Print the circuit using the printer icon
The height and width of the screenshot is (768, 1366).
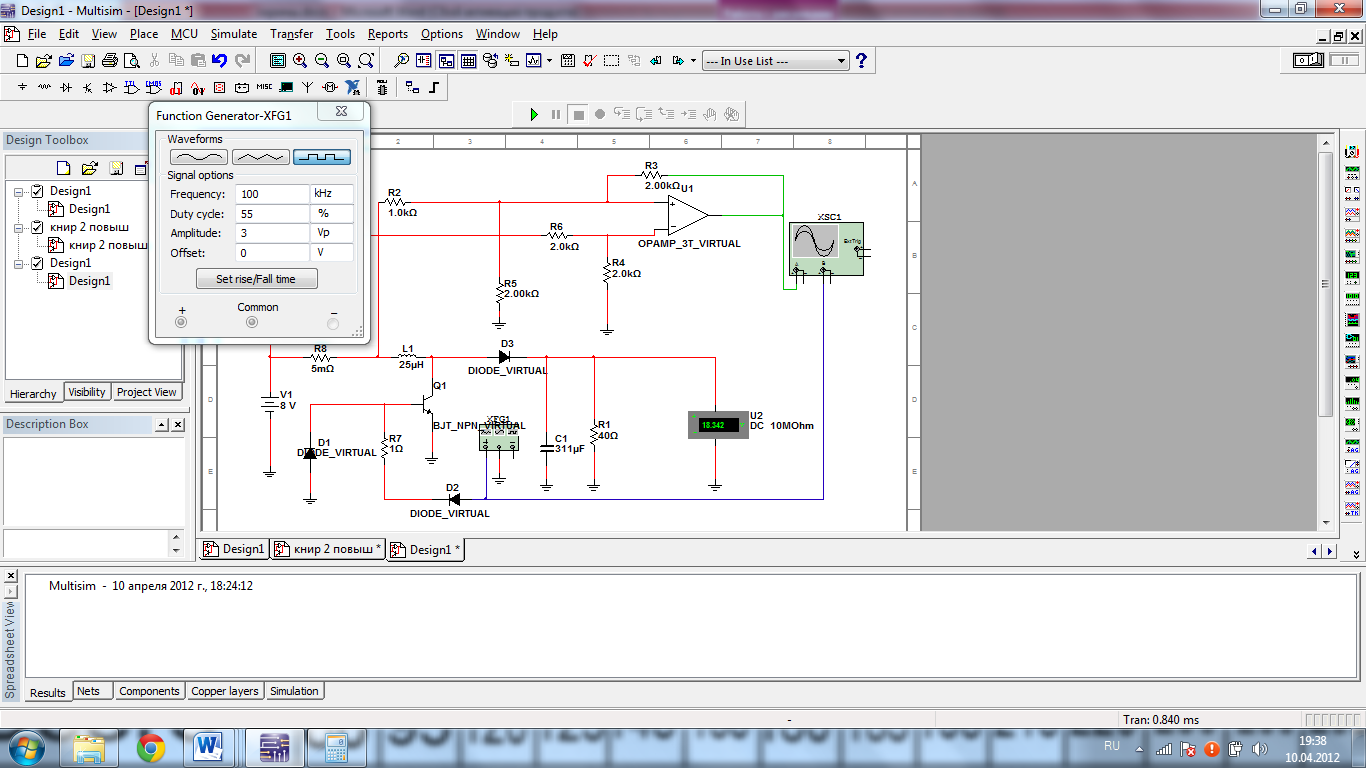[110, 60]
